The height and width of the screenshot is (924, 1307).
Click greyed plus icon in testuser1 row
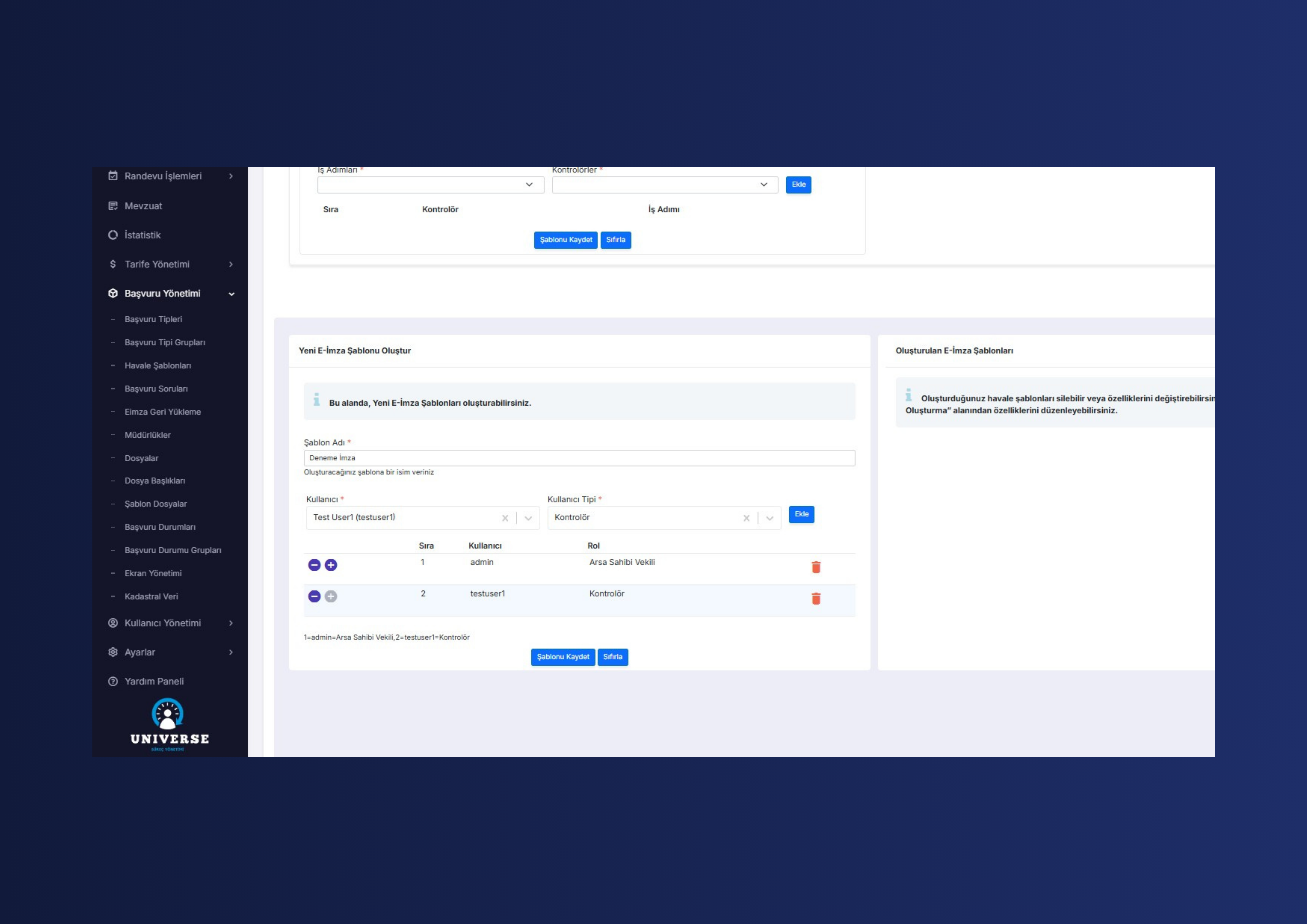[331, 596]
